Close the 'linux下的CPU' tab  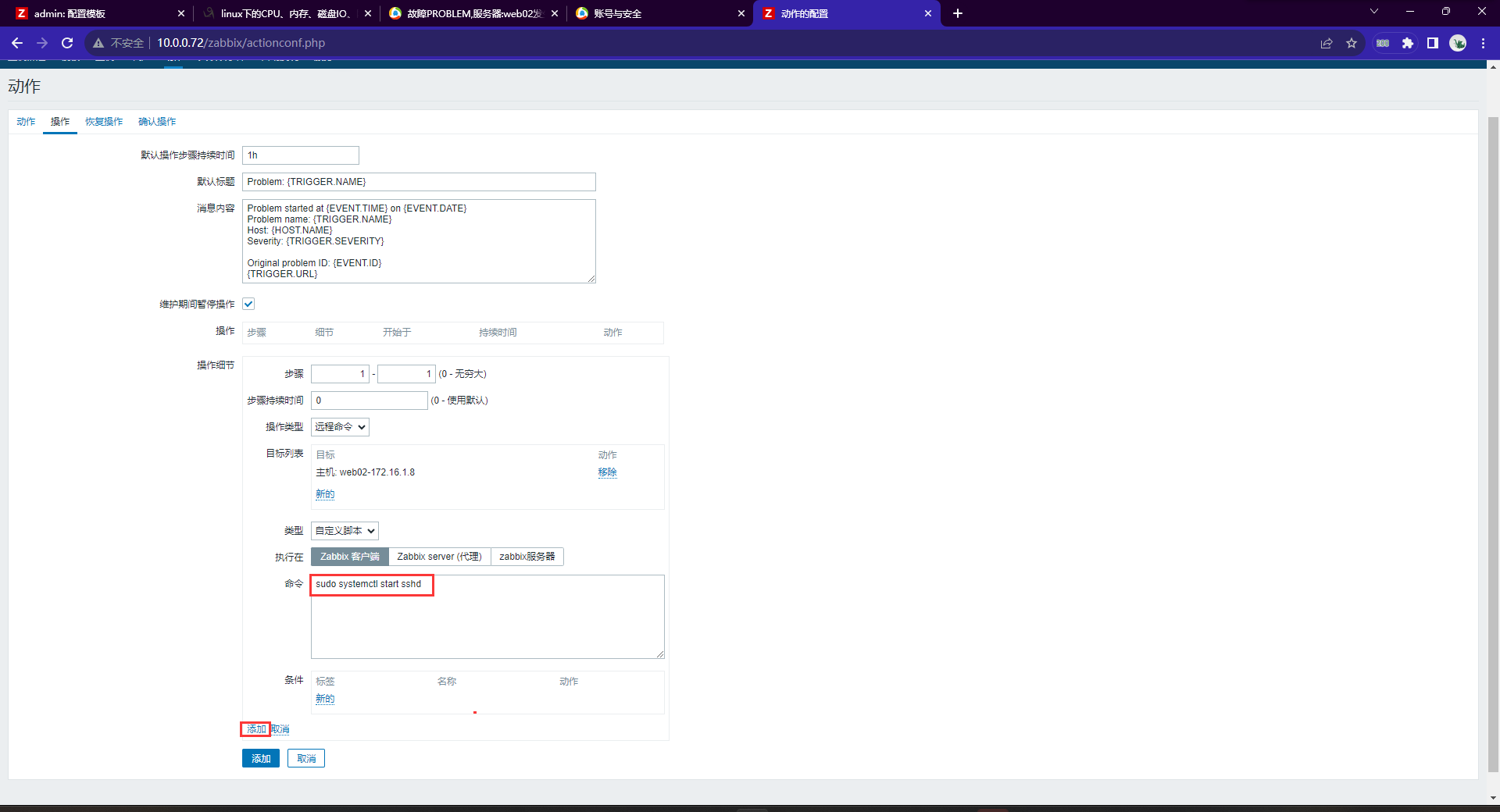coord(368,13)
